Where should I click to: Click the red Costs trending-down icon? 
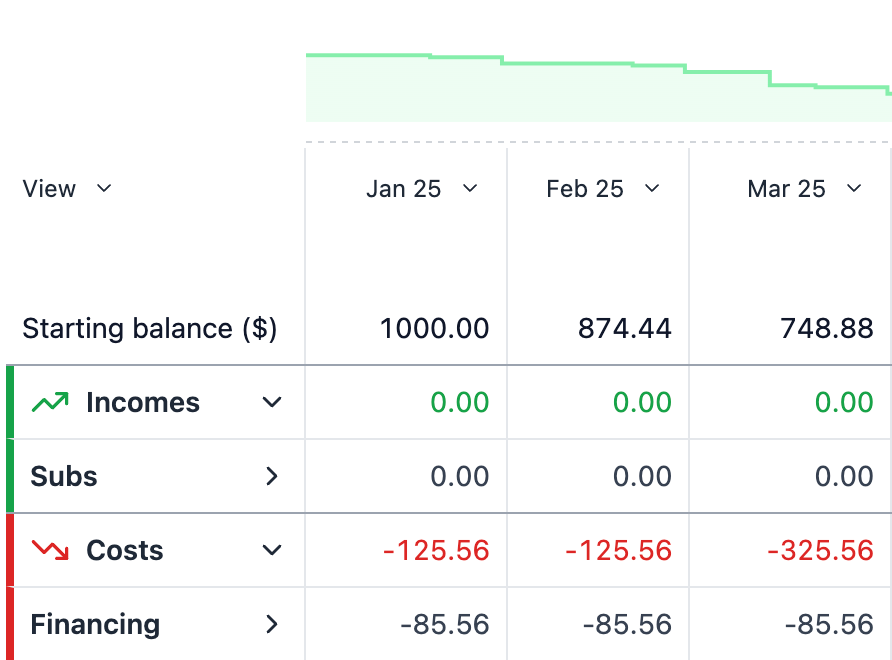(50, 551)
